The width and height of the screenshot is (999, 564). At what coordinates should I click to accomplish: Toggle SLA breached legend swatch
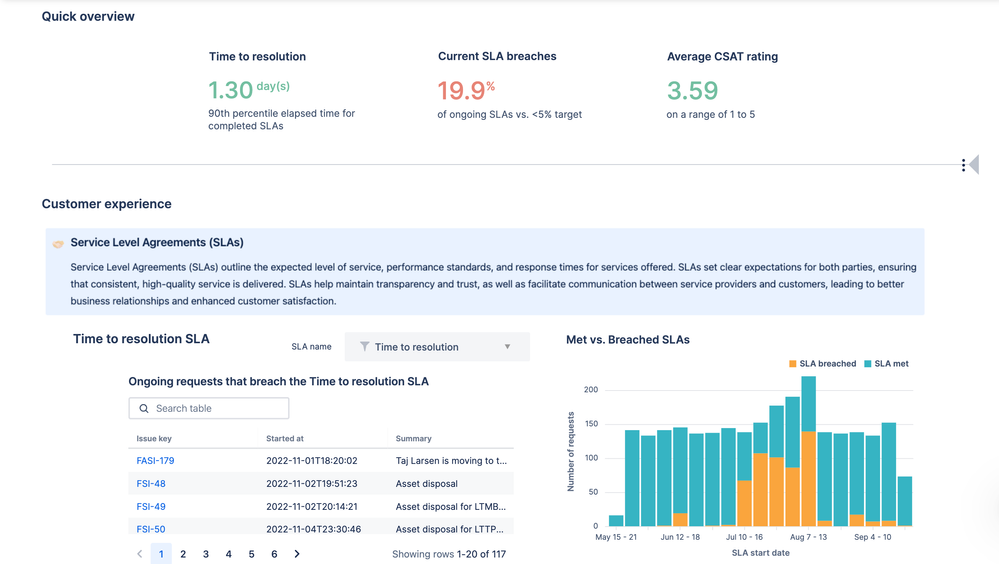793,364
